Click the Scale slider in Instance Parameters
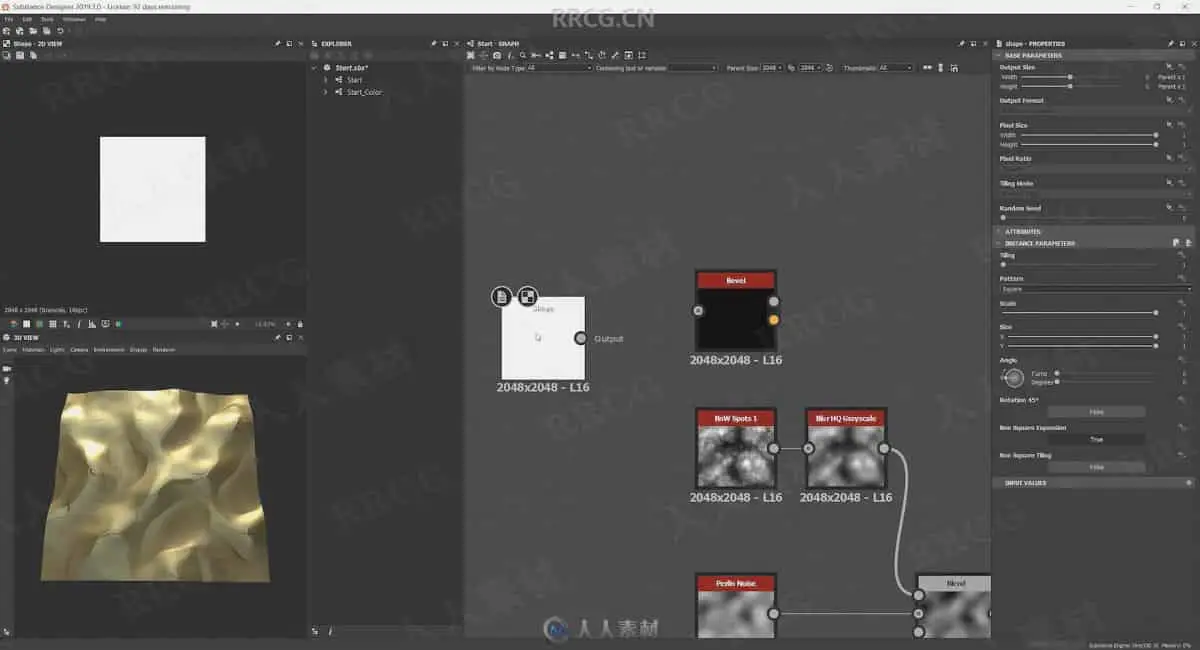Viewport: 1200px width, 650px height. [x=1078, y=312]
